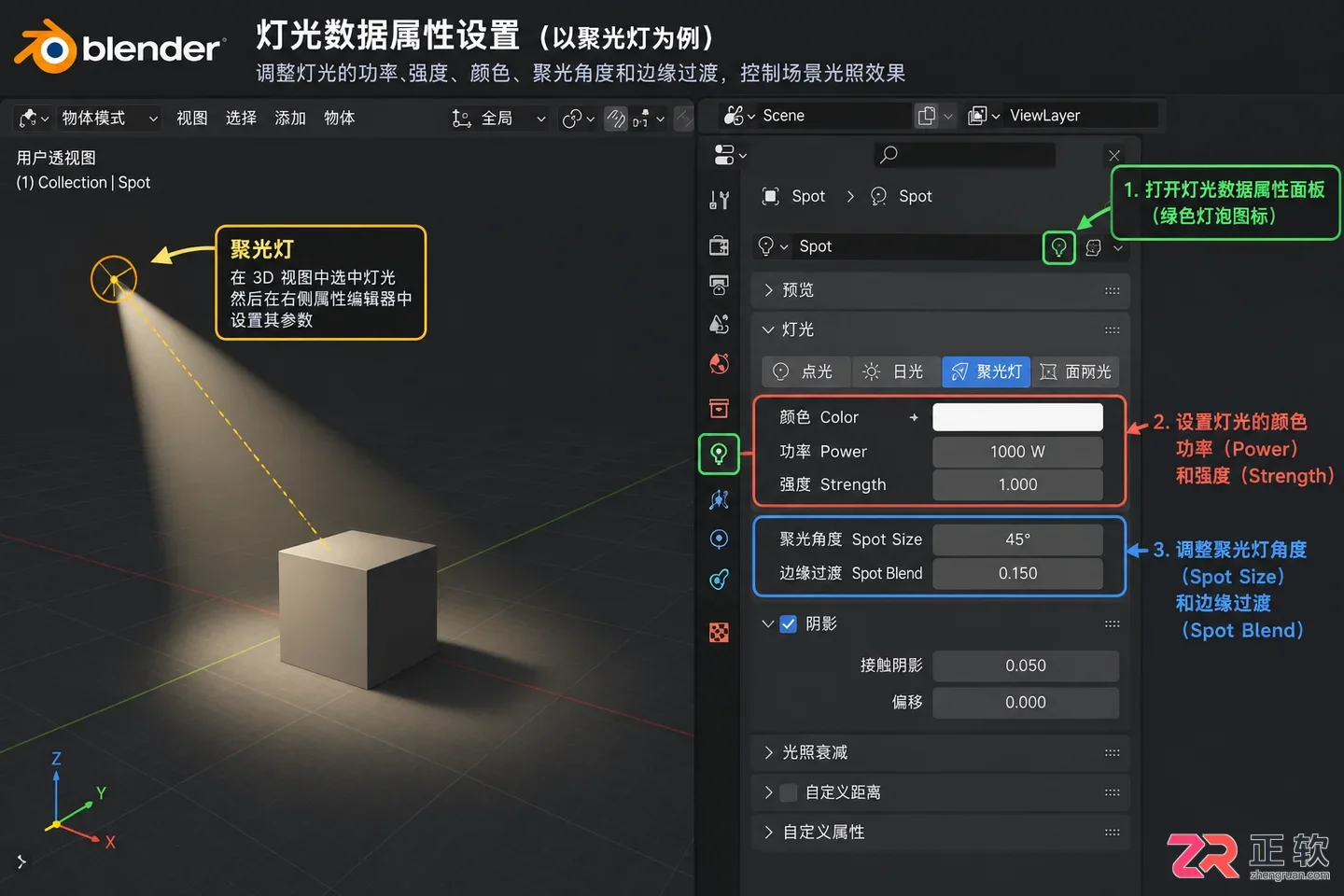This screenshot has width=1344, height=896.
Task: Click the red X axis of the navigation gizmo
Action: (x=110, y=842)
